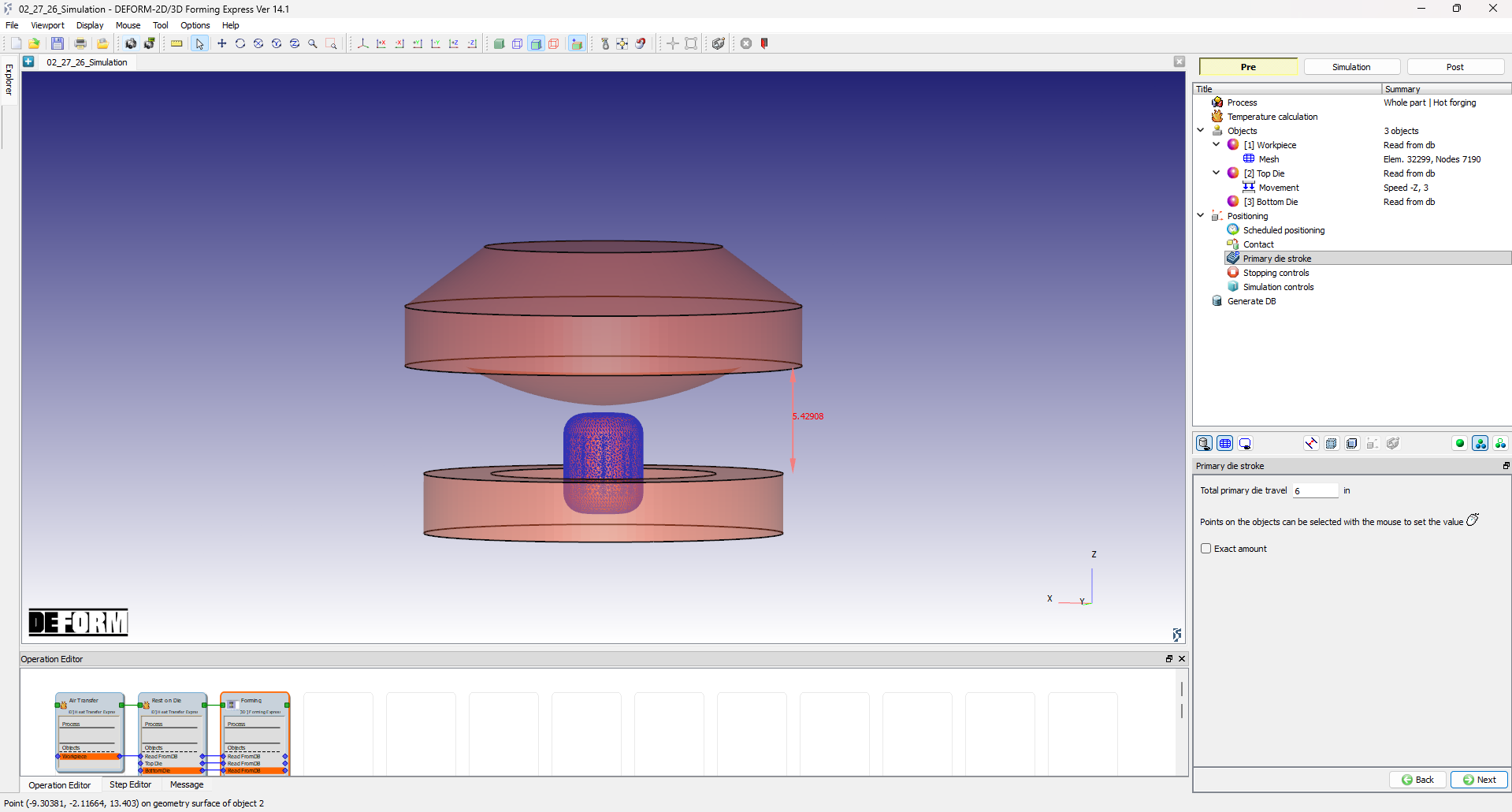
Task: Open the Help menu
Action: coord(231,25)
